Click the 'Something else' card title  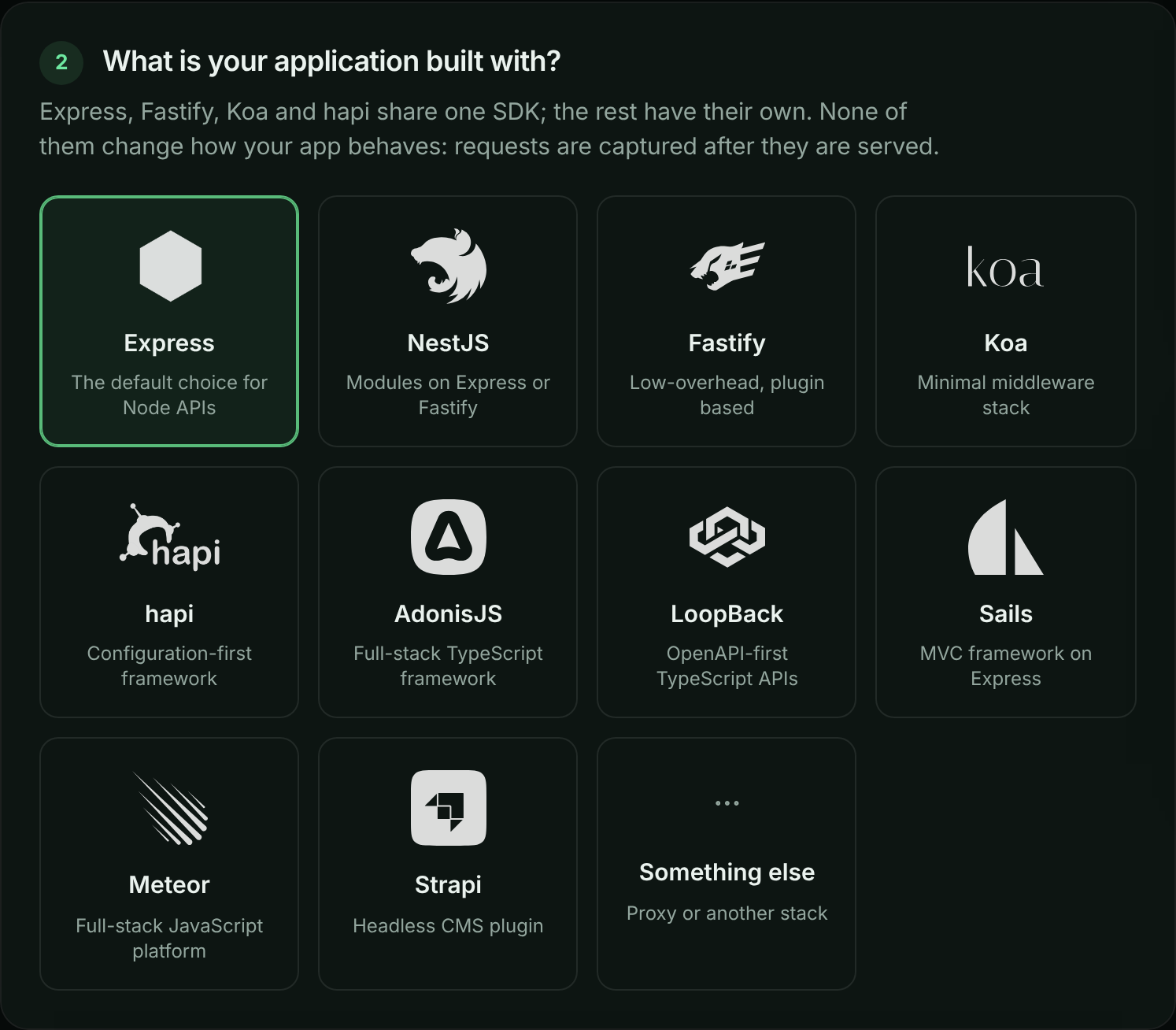[727, 873]
